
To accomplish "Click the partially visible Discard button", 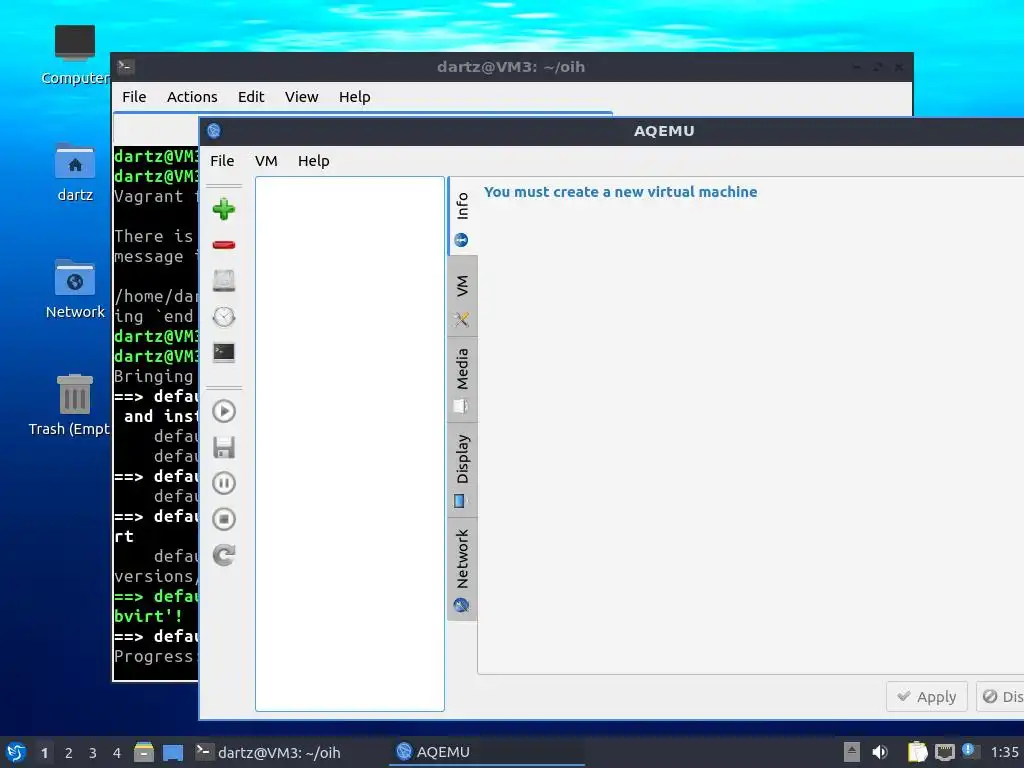I will (x=1000, y=697).
